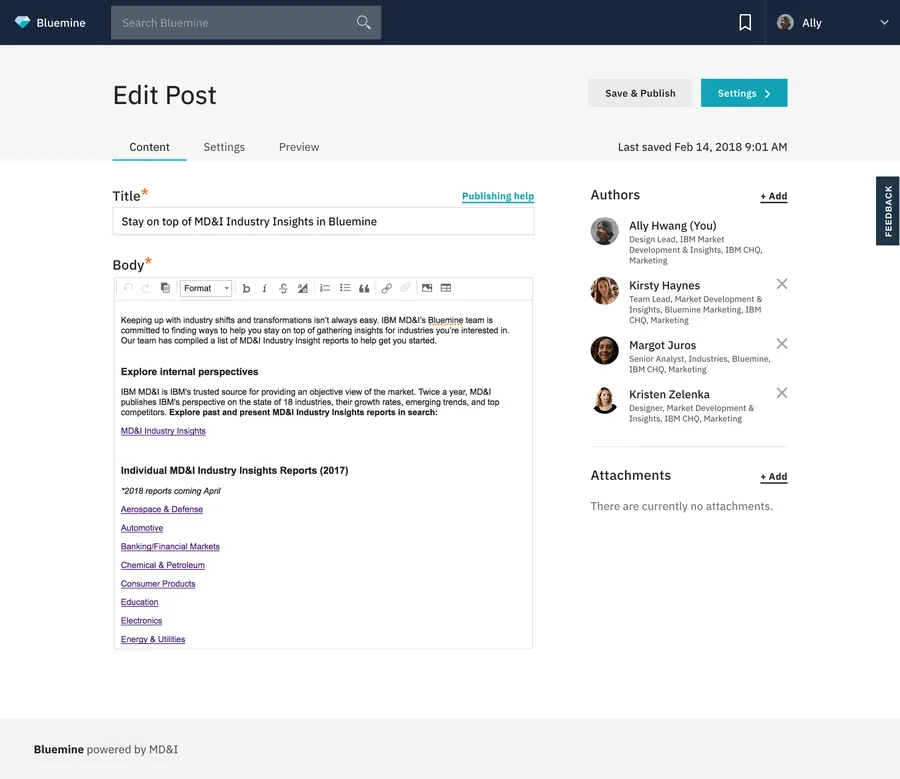
Task: Switch to the Preview tab
Action: 299,147
